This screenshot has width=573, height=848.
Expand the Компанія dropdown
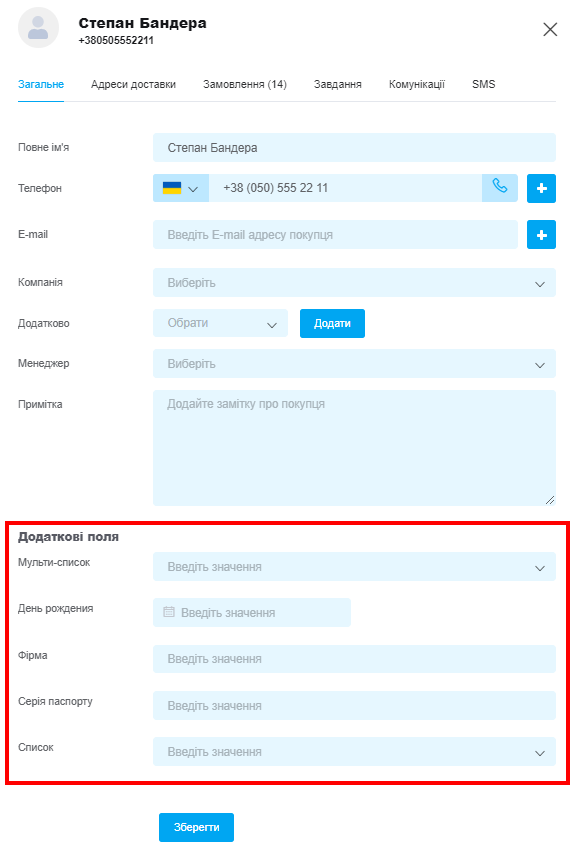[x=354, y=283]
